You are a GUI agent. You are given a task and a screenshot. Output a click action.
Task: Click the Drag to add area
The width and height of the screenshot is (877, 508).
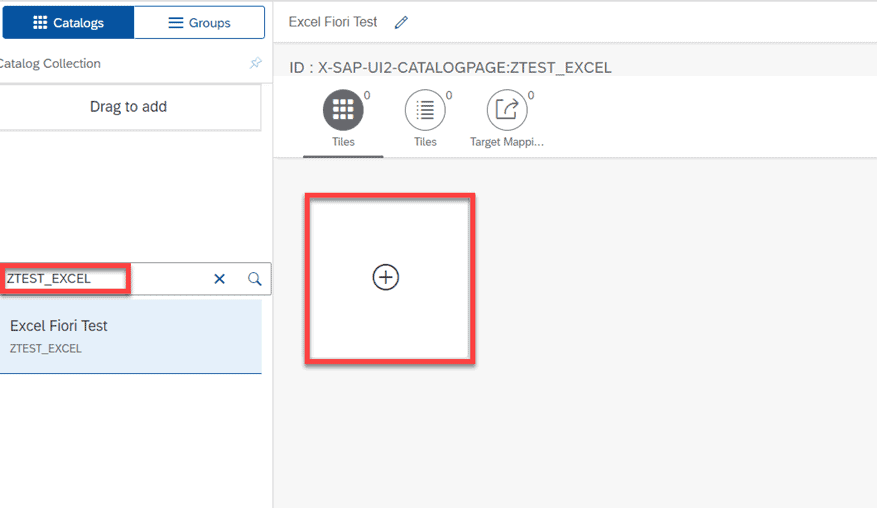tap(129, 107)
